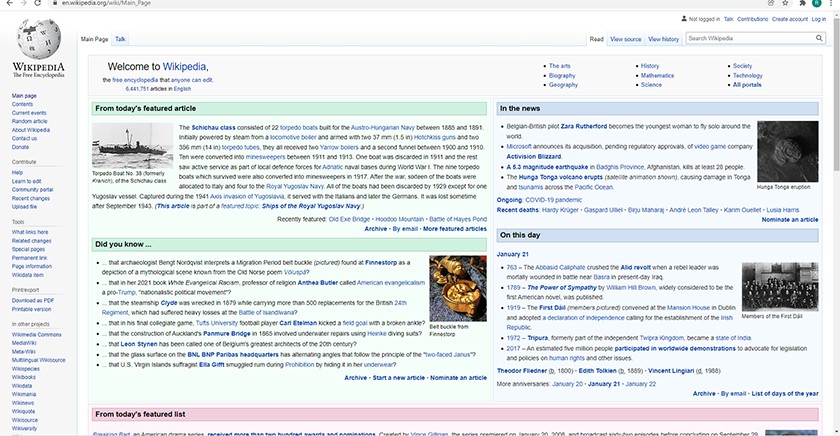The width and height of the screenshot is (840, 436).
Task: Click Download as PDF link
Action: (33, 300)
